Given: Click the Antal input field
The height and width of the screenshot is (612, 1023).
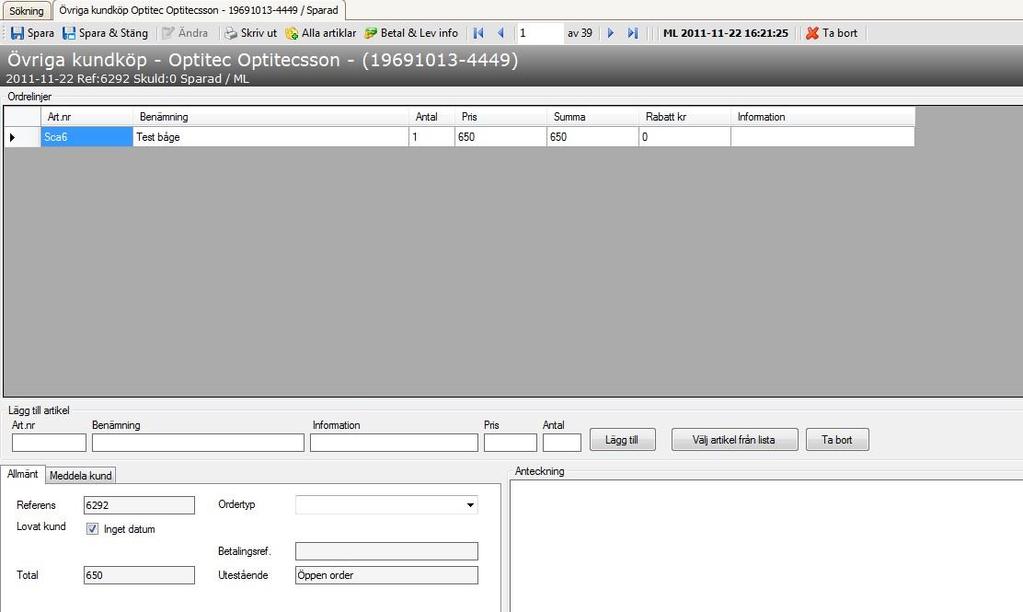Looking at the screenshot, I should pos(562,443).
